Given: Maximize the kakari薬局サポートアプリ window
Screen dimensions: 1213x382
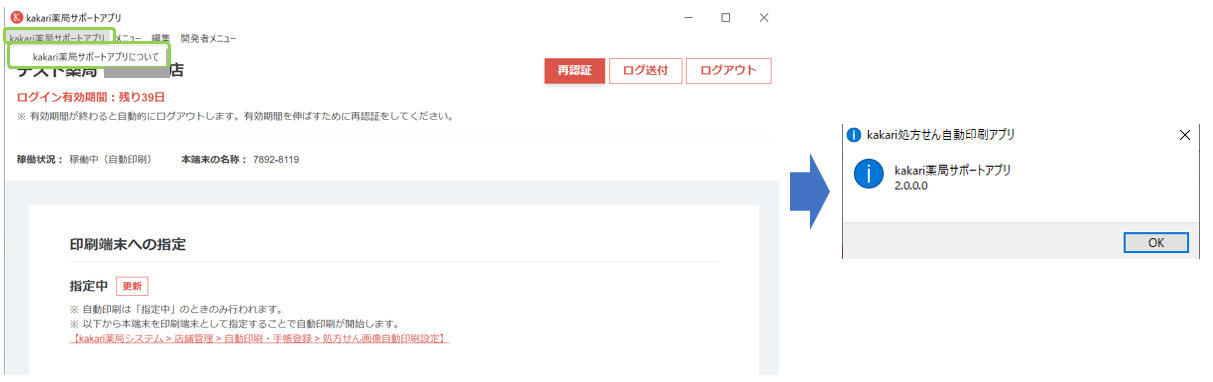Looking at the screenshot, I should click(726, 17).
